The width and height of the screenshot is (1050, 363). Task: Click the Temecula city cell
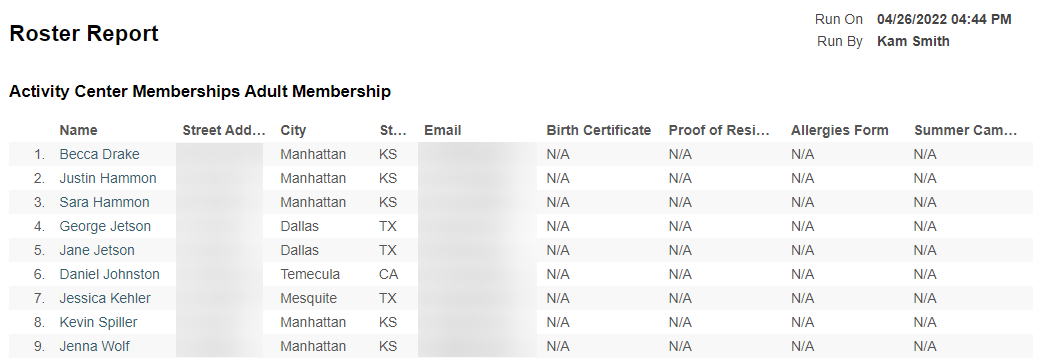pos(310,275)
